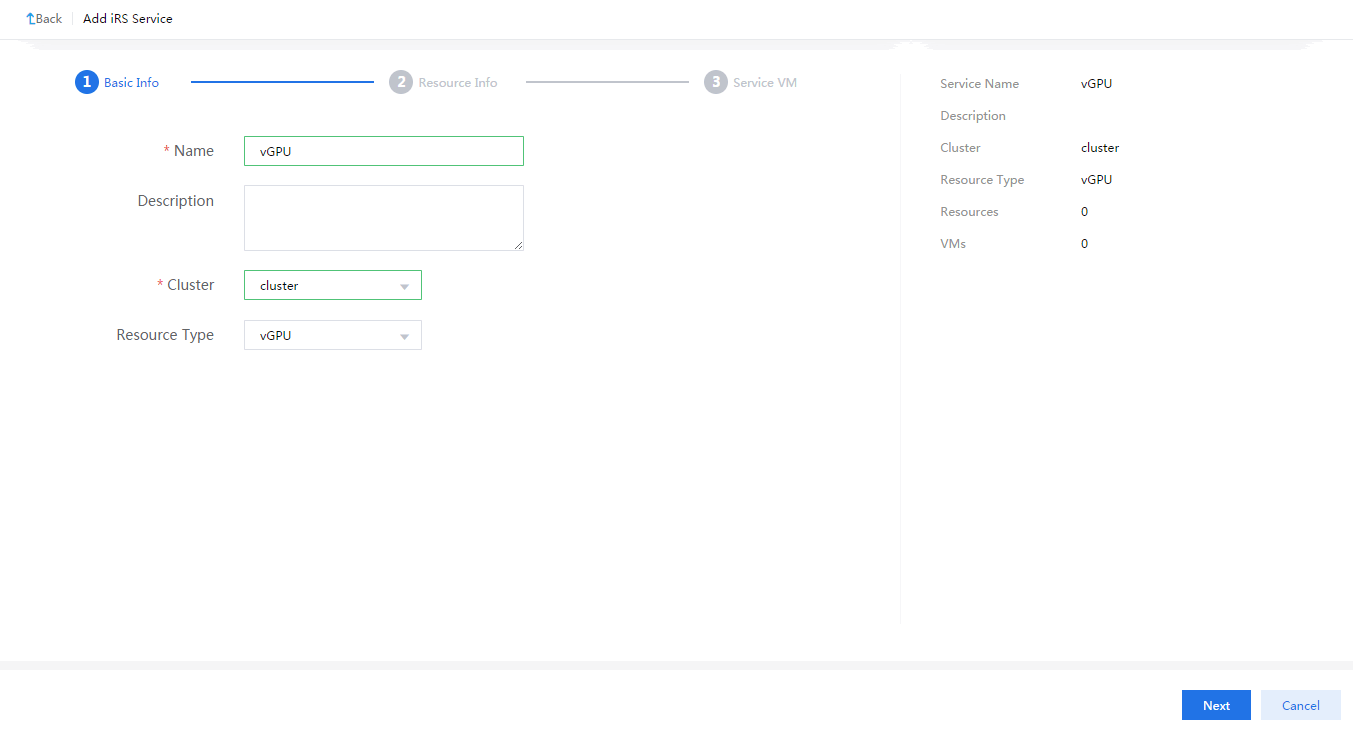Click the summary Description label
This screenshot has height=734, width=1353.
click(973, 116)
